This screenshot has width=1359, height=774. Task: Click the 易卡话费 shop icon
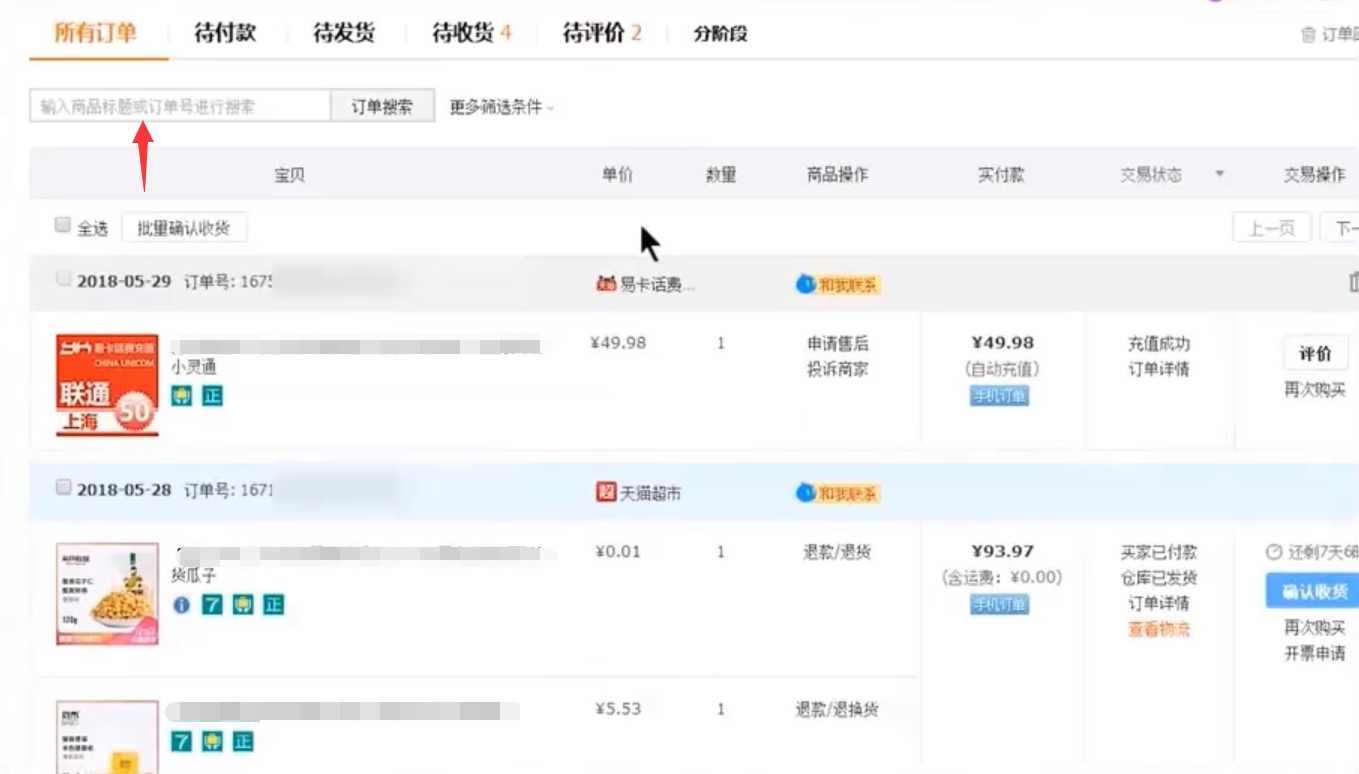(606, 285)
